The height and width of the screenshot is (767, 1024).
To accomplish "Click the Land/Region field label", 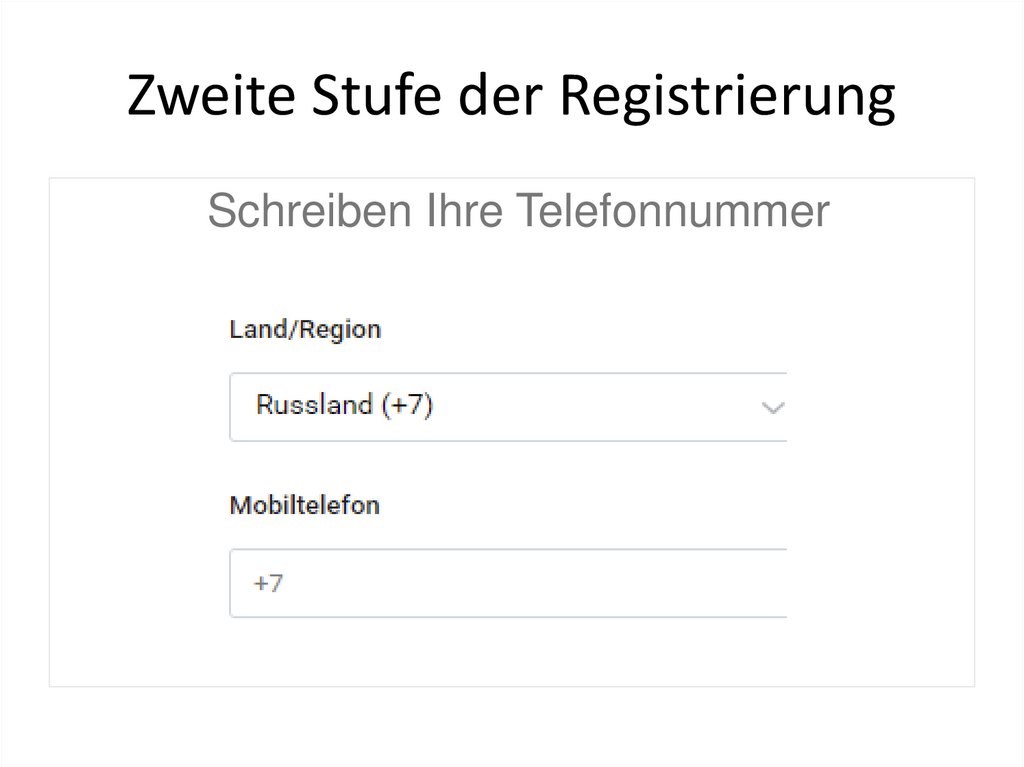I will 305,329.
